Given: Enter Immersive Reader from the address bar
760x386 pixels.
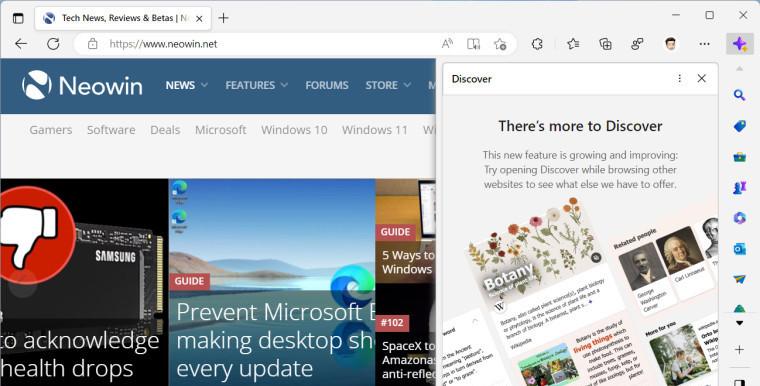Looking at the screenshot, I should (x=474, y=44).
